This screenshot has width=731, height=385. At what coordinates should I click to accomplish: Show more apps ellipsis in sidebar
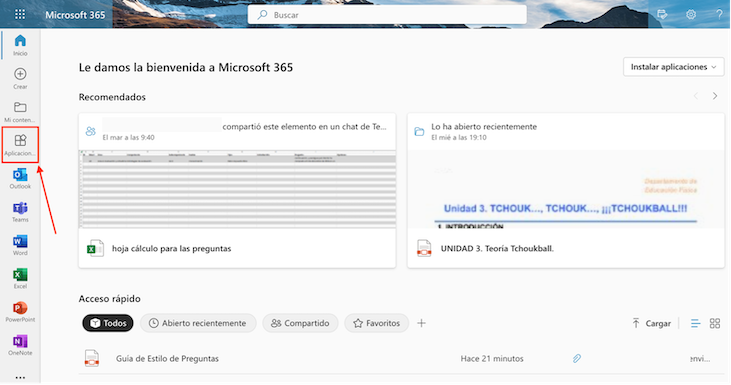(x=20, y=378)
